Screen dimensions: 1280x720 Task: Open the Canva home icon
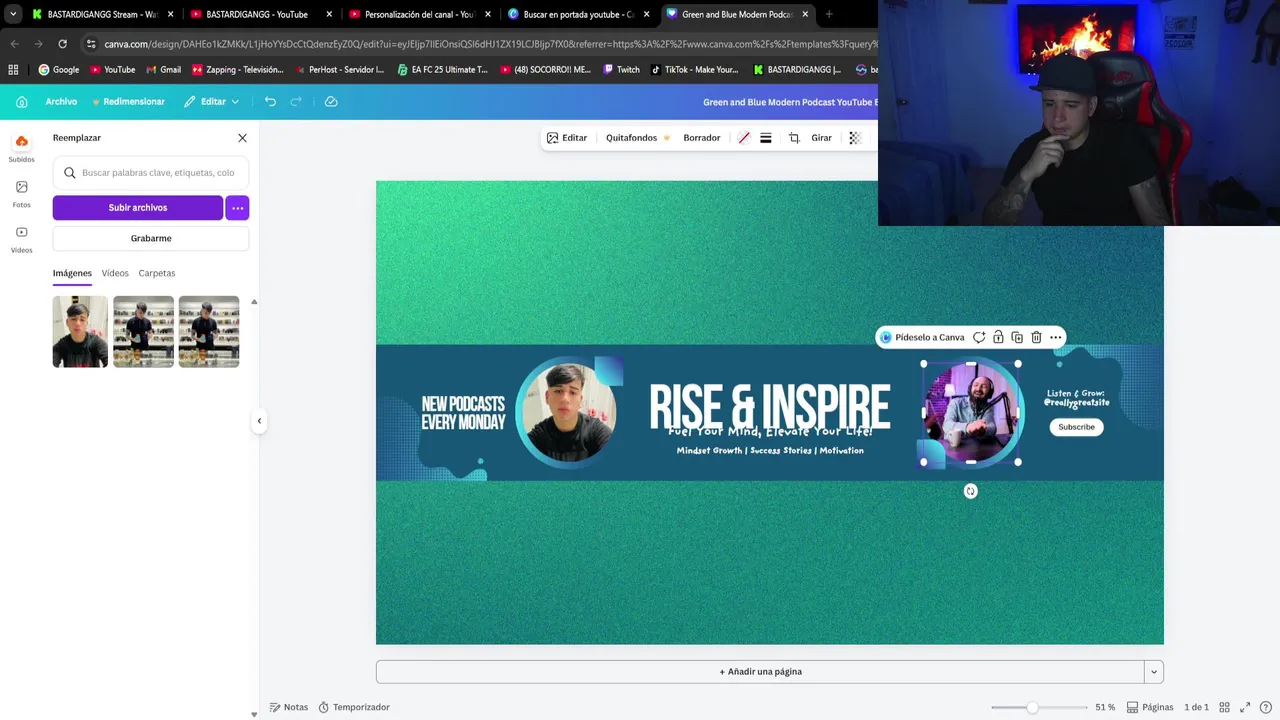coord(21,101)
